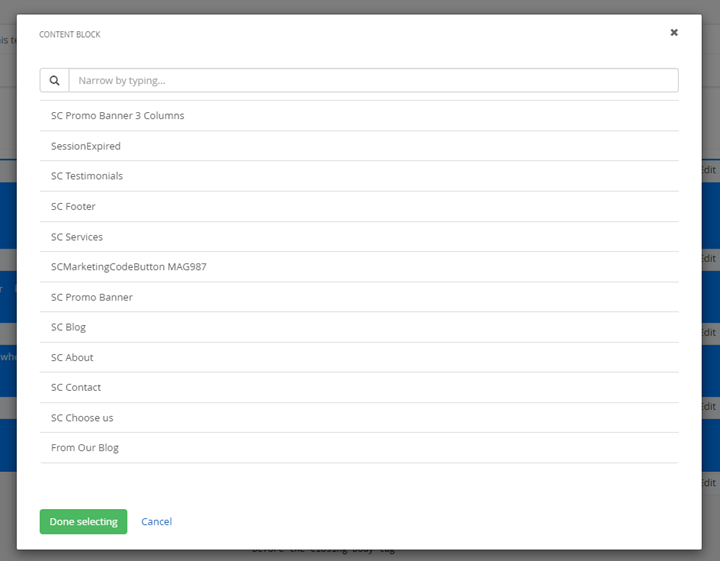Click the bottom Edit link behind dialog
This screenshot has width=720, height=561.
[x=709, y=483]
